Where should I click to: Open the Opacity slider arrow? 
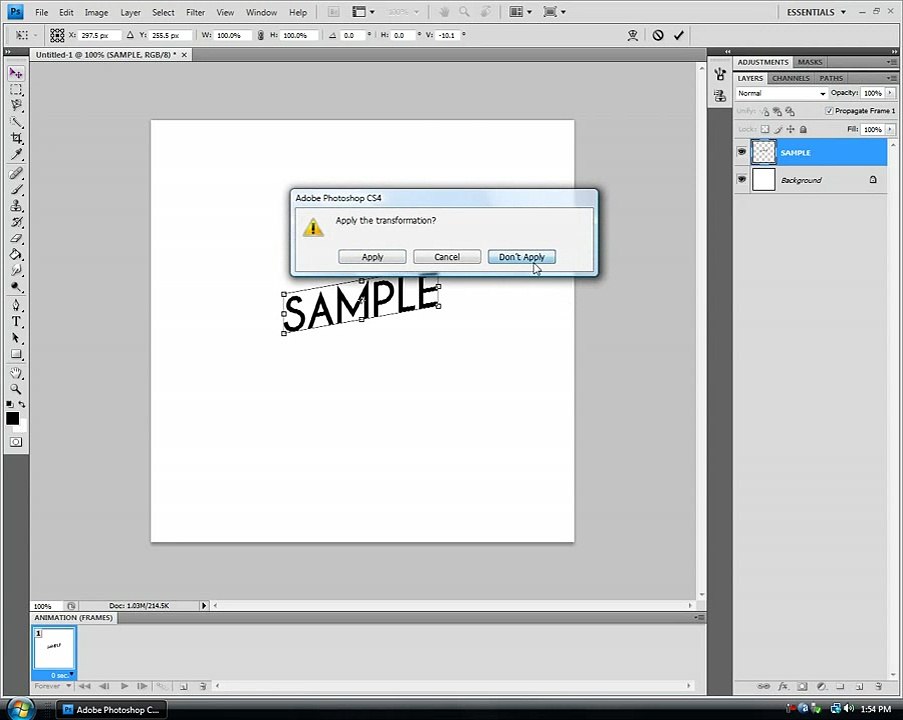point(890,93)
